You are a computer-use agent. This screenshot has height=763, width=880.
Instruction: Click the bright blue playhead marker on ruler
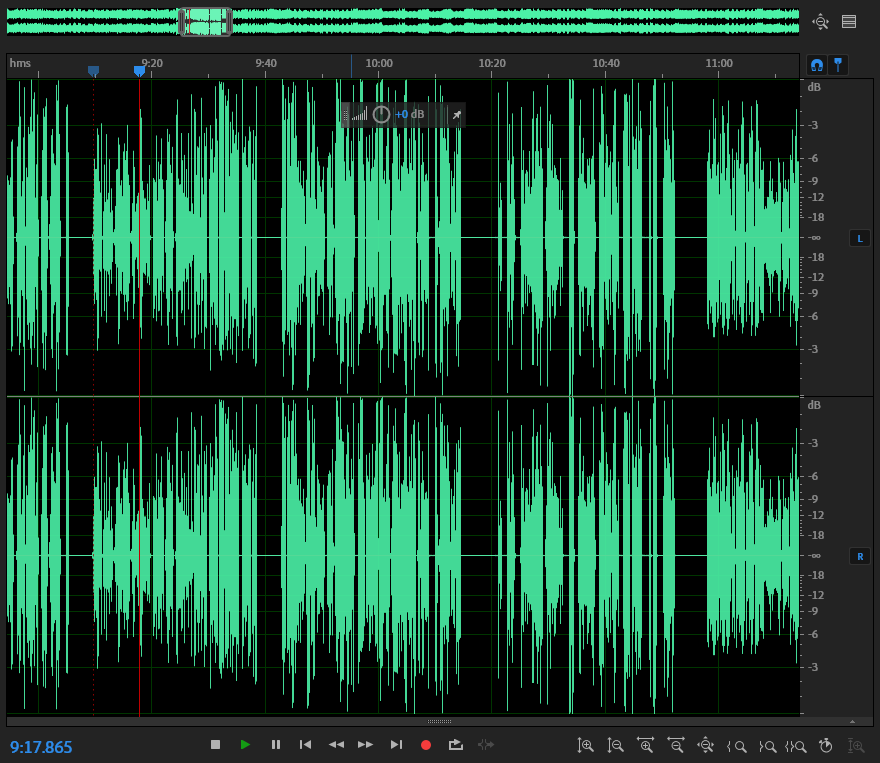pyautogui.click(x=139, y=71)
